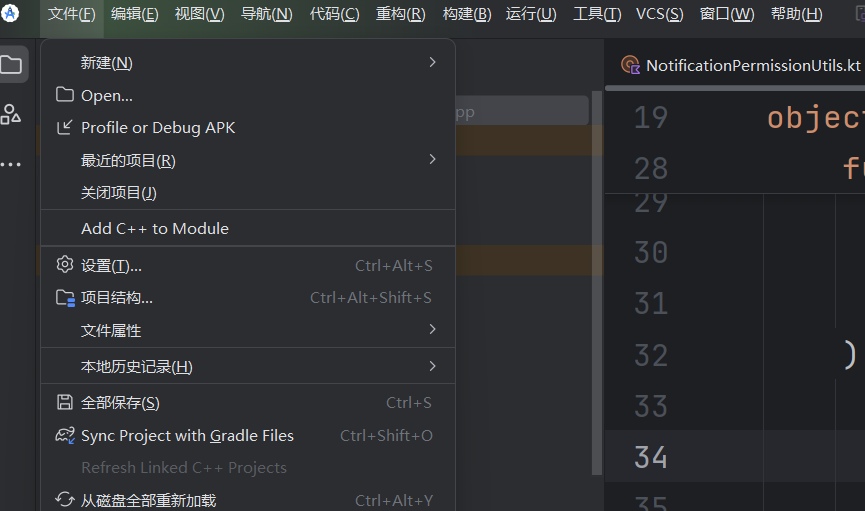The height and width of the screenshot is (511, 865).
Task: Expand the 本地历史记录(H) submenu arrow
Action: tap(432, 366)
